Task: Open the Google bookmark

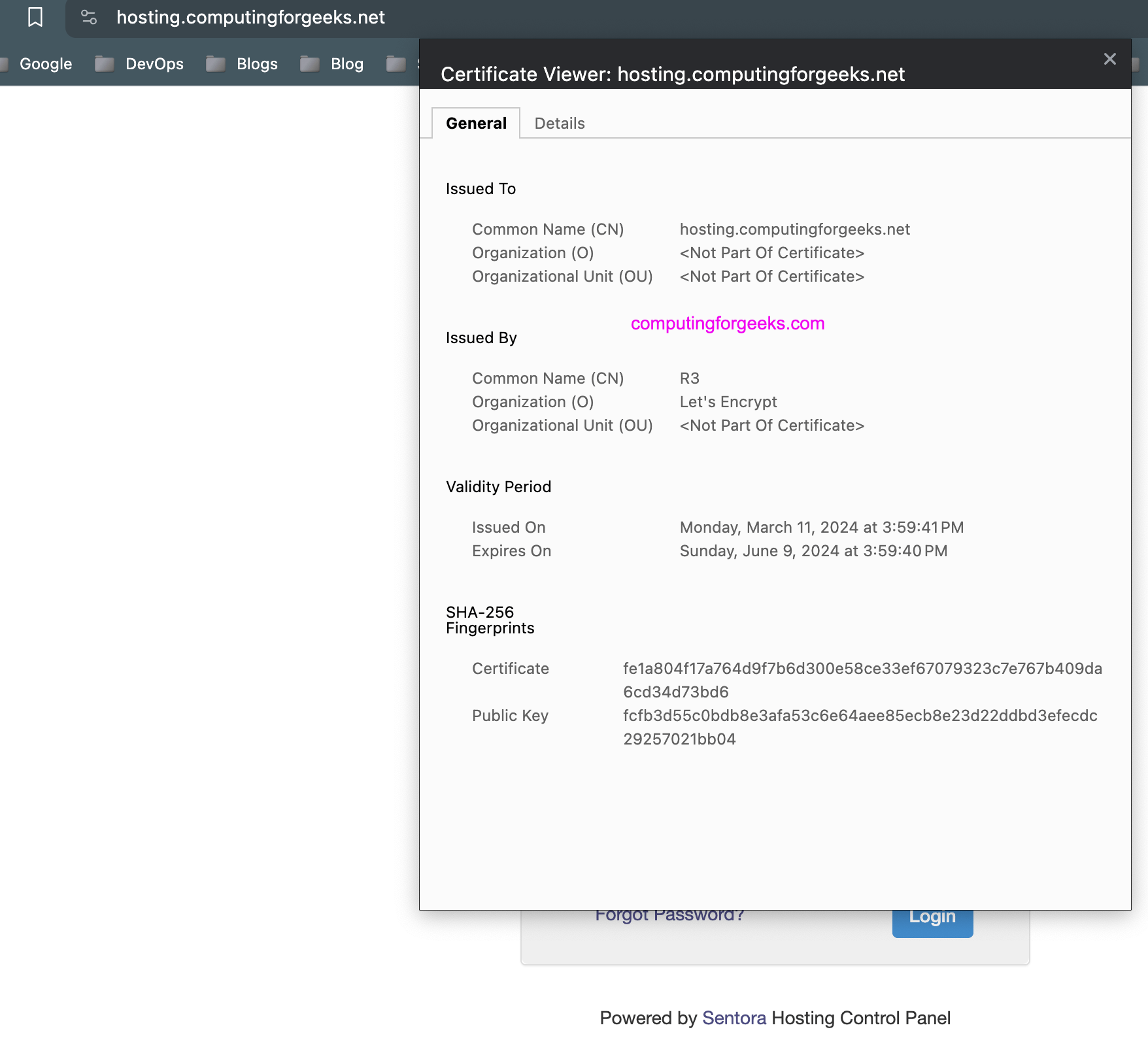Action: click(45, 63)
